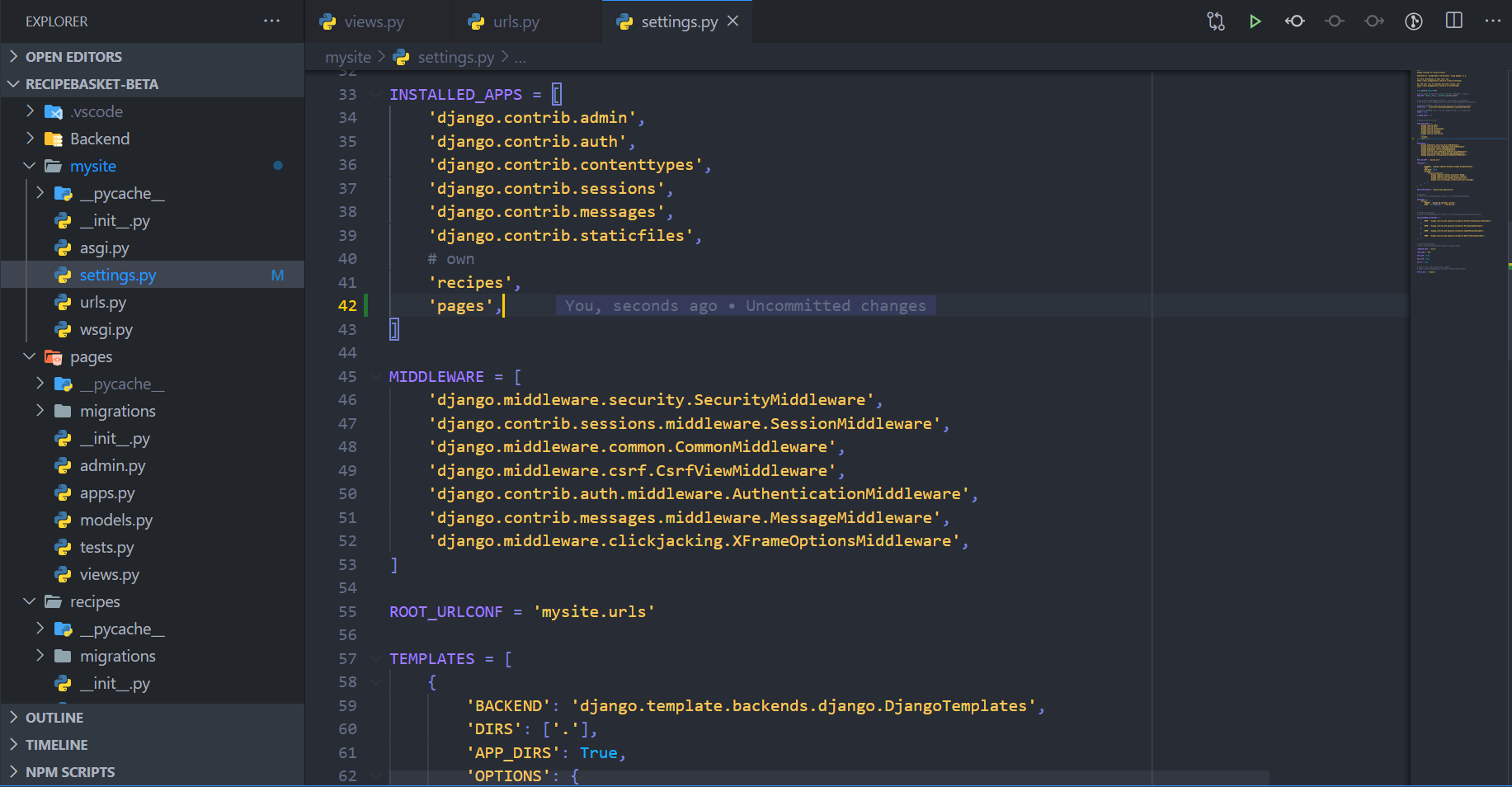Collapse the mysite folder chevron
This screenshot has width=1512, height=787.
pyautogui.click(x=31, y=165)
